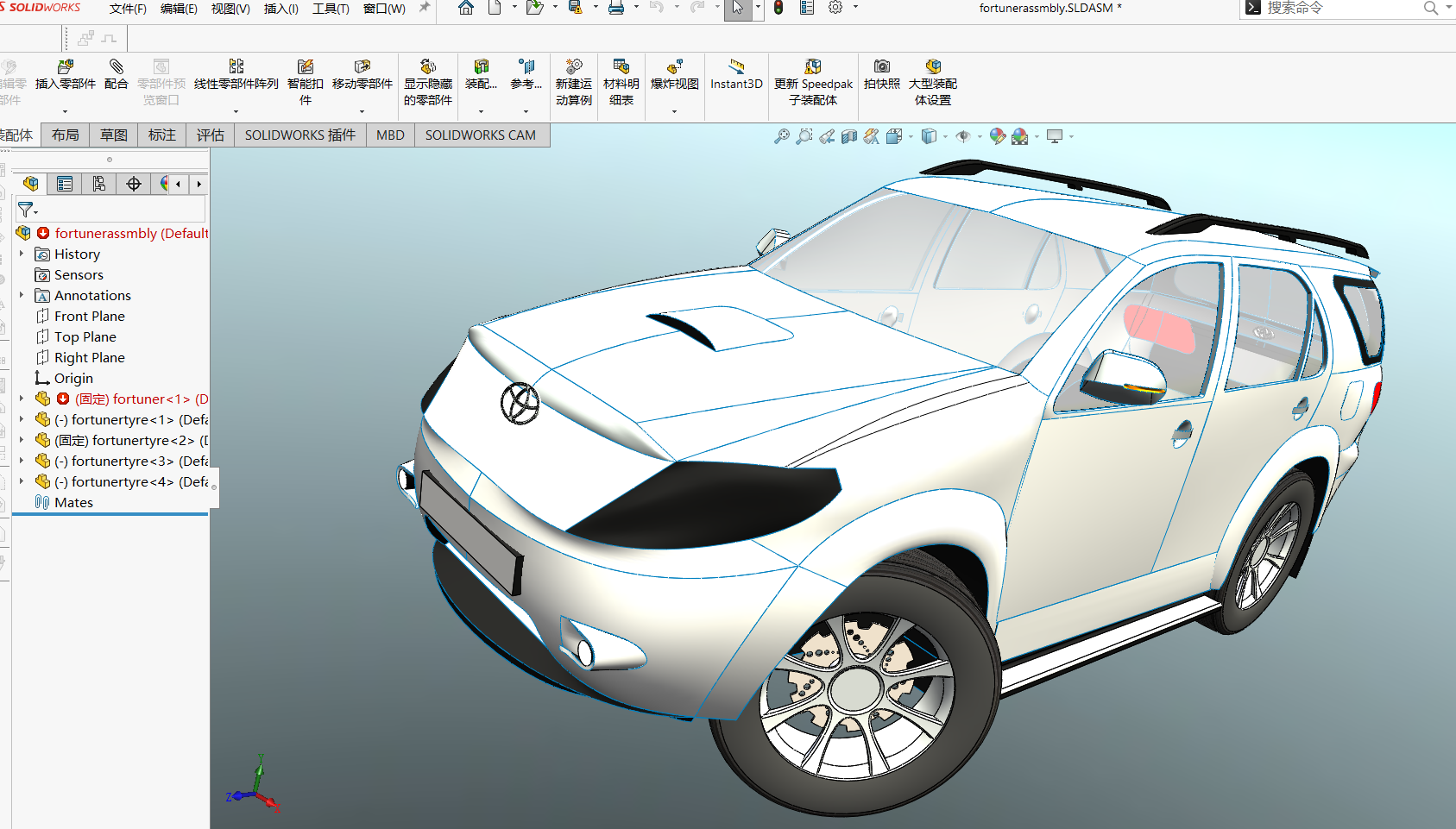Select FeatureManager design tree tab icon

click(31, 184)
